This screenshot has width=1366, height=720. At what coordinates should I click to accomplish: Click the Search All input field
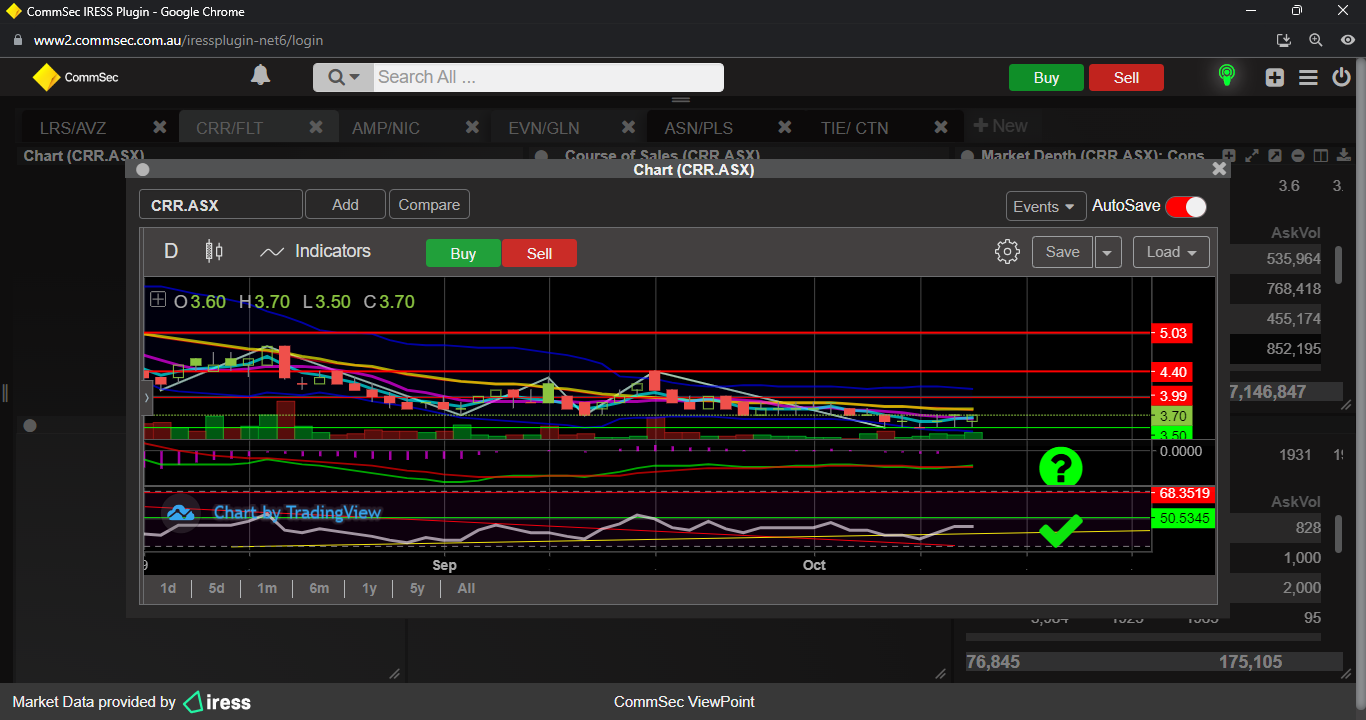click(x=546, y=77)
